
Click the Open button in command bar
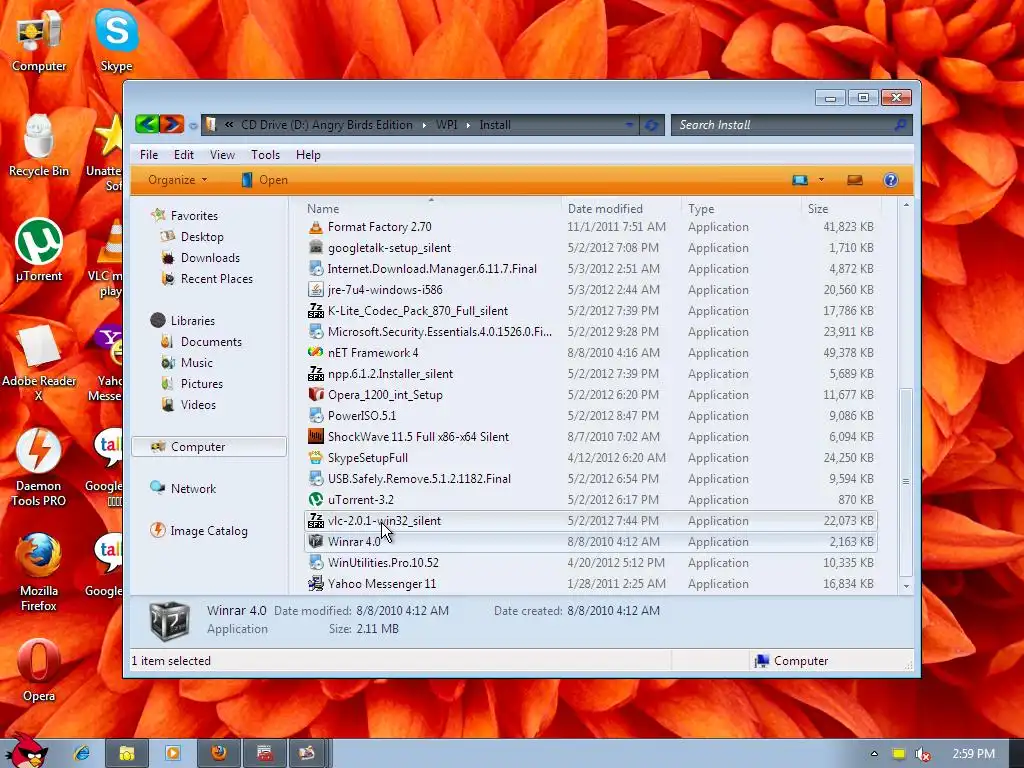pos(264,180)
